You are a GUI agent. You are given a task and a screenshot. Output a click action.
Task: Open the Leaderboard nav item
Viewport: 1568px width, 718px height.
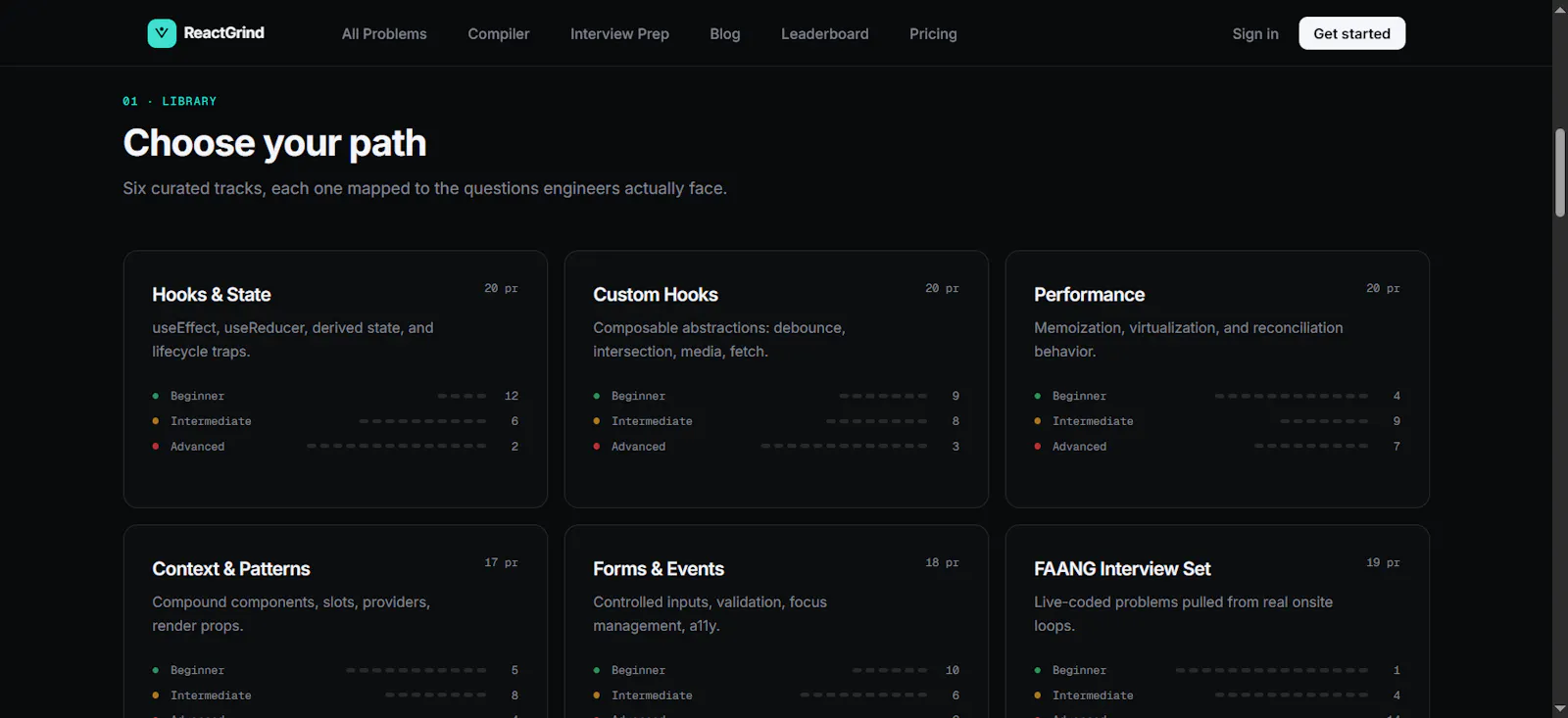click(x=825, y=33)
